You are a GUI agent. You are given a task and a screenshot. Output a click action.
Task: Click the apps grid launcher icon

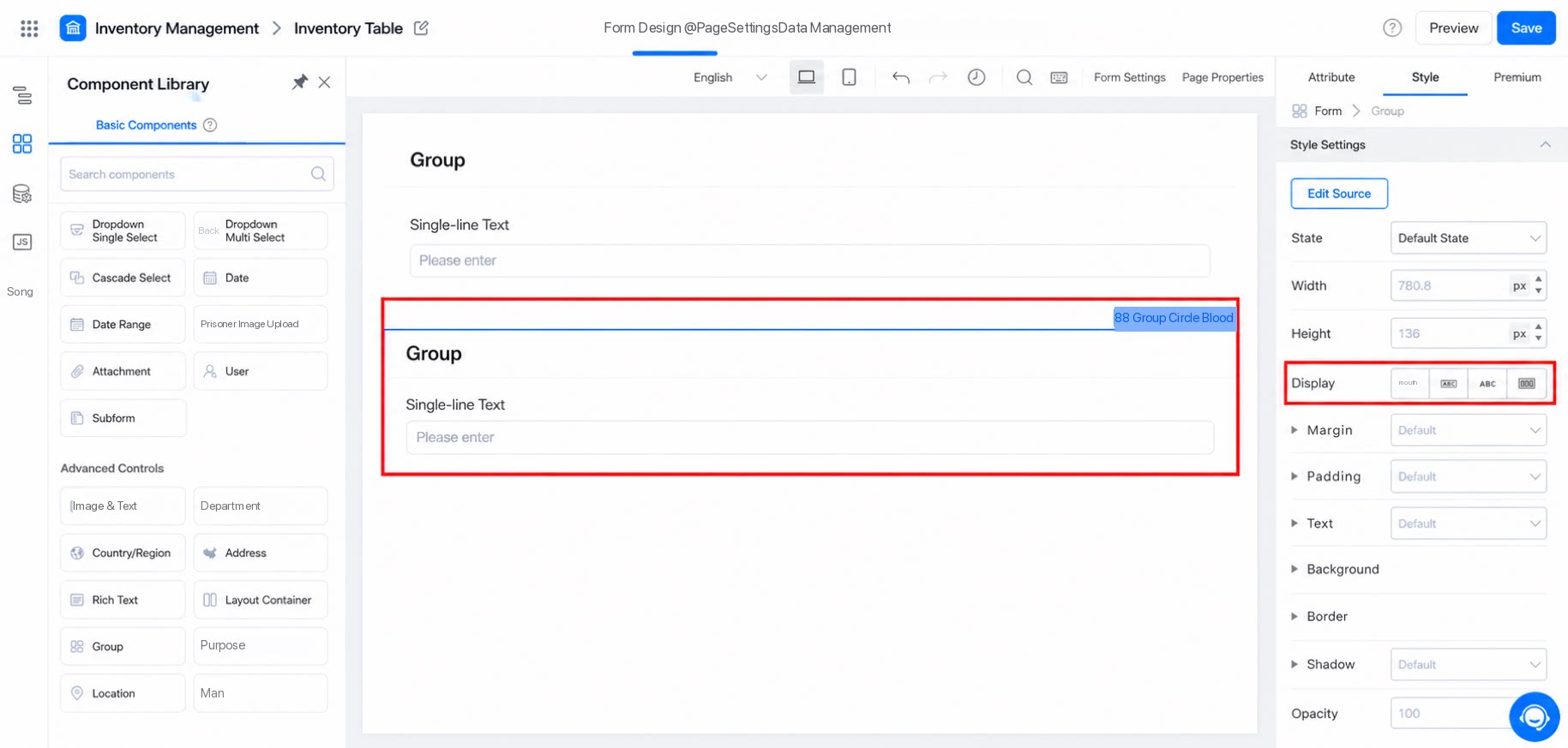[29, 28]
